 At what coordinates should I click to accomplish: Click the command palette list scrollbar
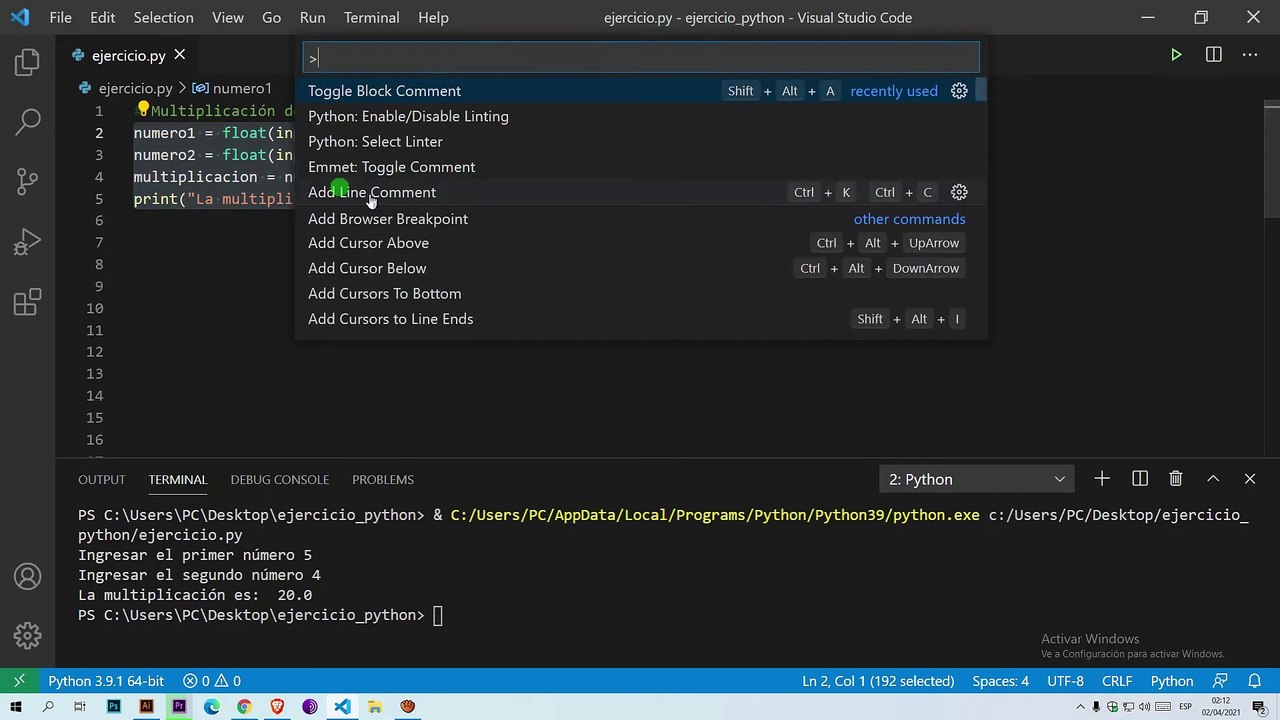982,90
